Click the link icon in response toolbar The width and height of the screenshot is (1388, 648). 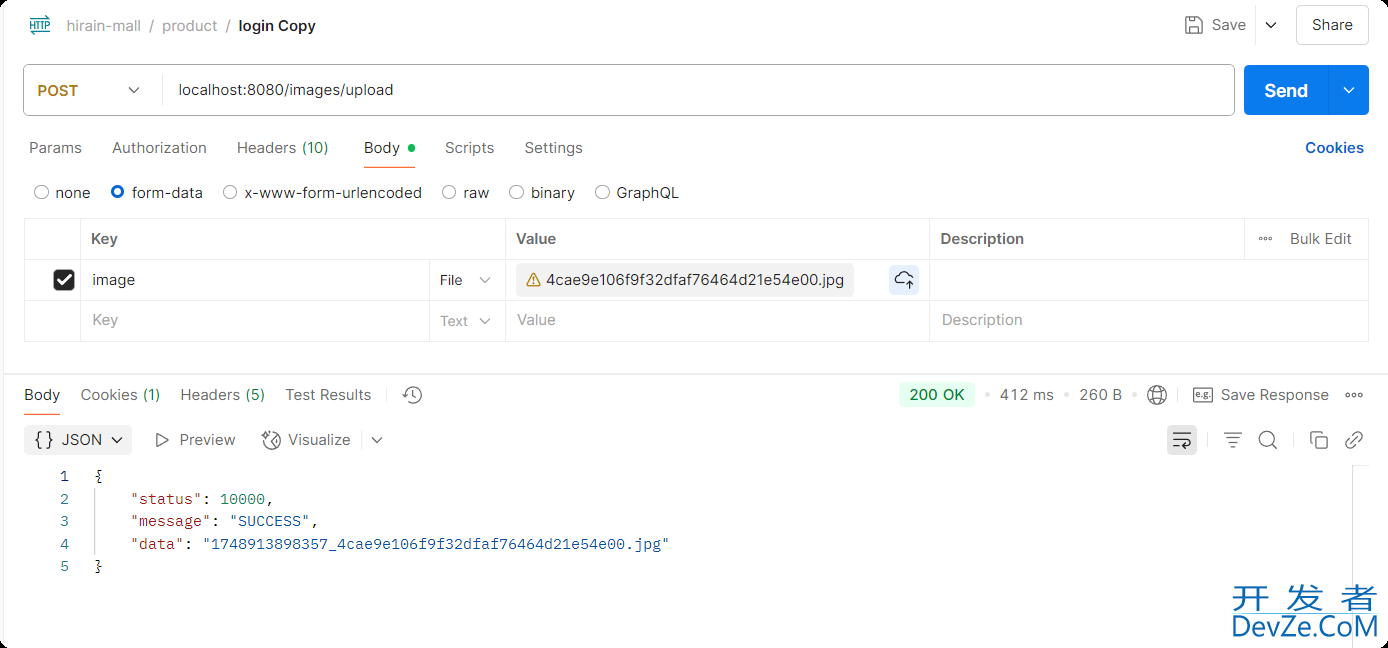click(x=1354, y=440)
